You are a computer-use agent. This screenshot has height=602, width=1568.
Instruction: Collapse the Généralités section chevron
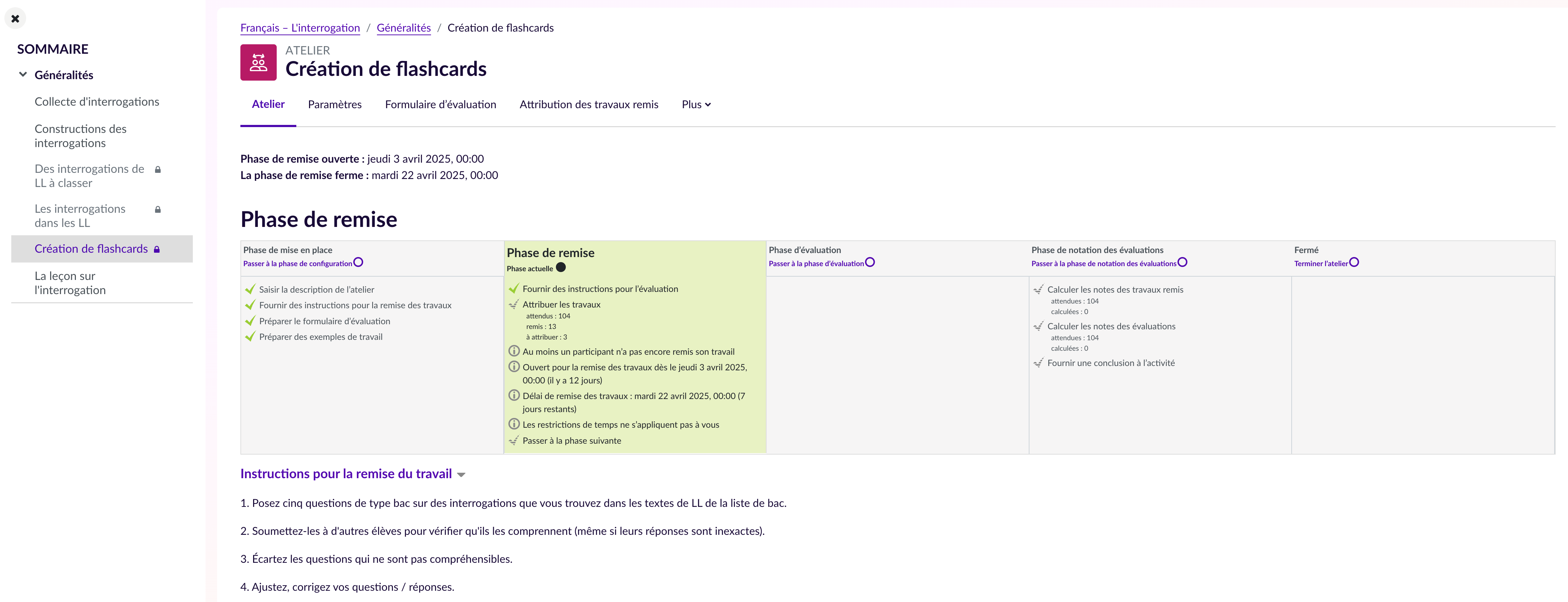(x=23, y=75)
